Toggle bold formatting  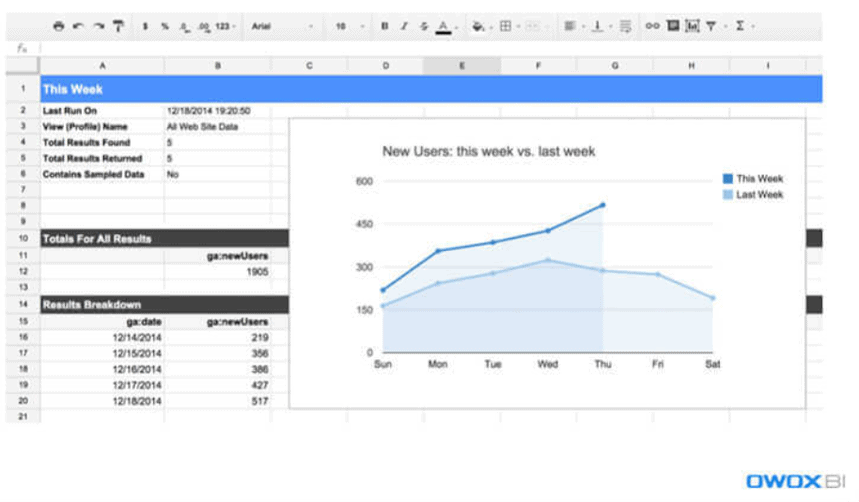385,26
